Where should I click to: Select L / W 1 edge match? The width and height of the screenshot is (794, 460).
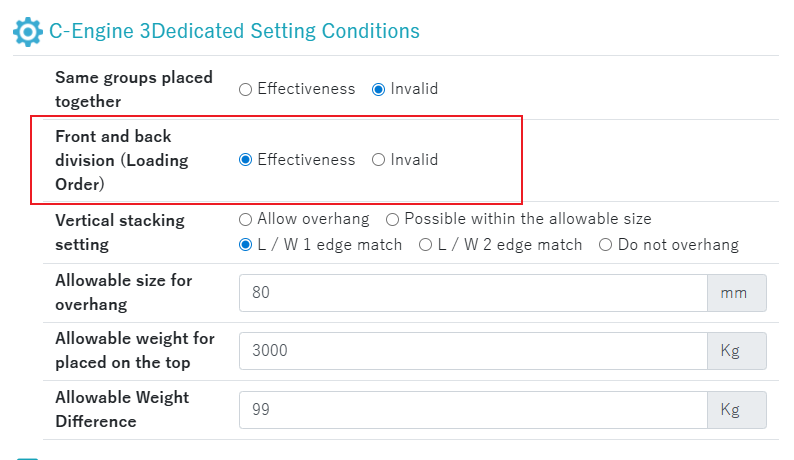coord(246,245)
